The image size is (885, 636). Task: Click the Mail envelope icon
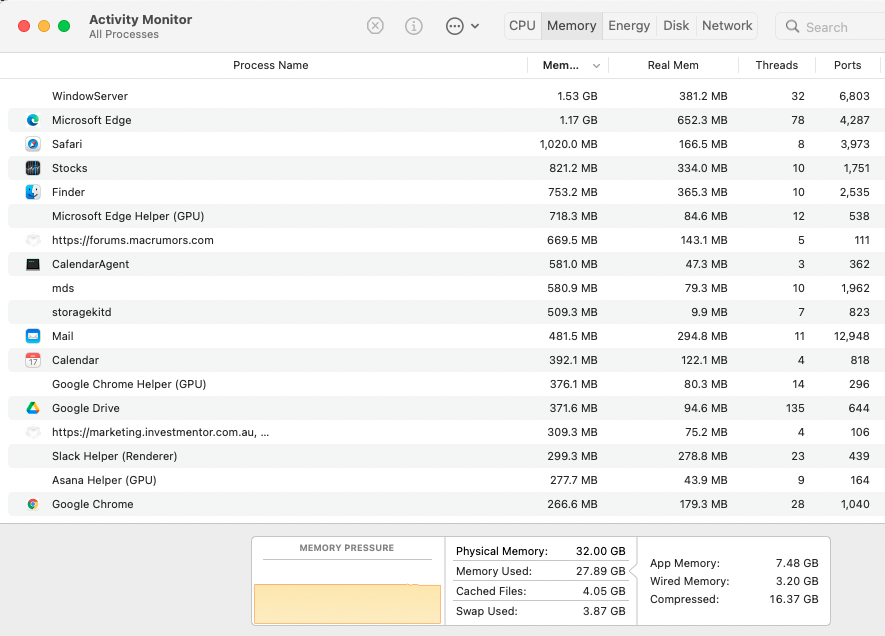click(x=33, y=336)
